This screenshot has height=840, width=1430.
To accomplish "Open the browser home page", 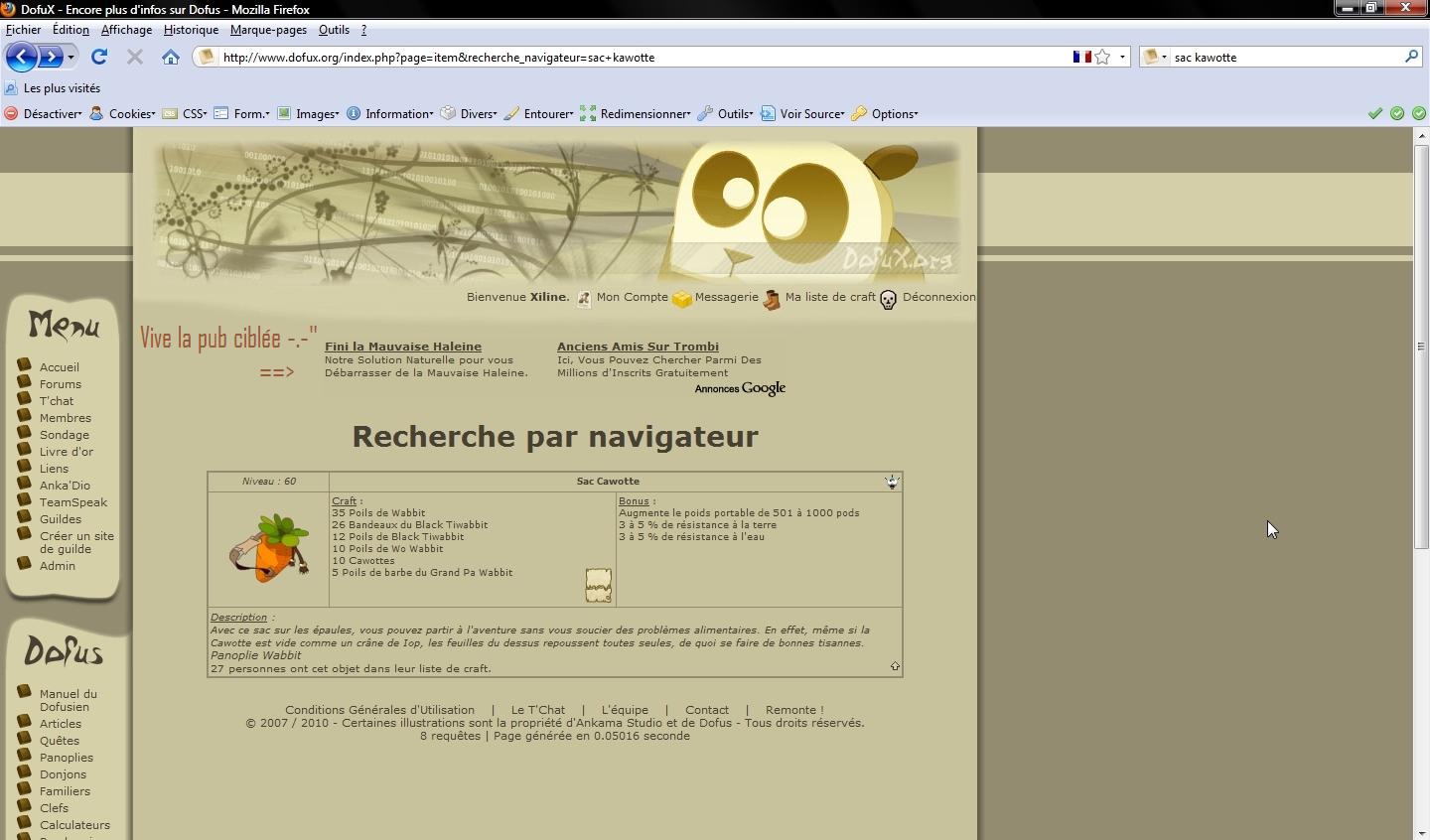I will pos(171,57).
